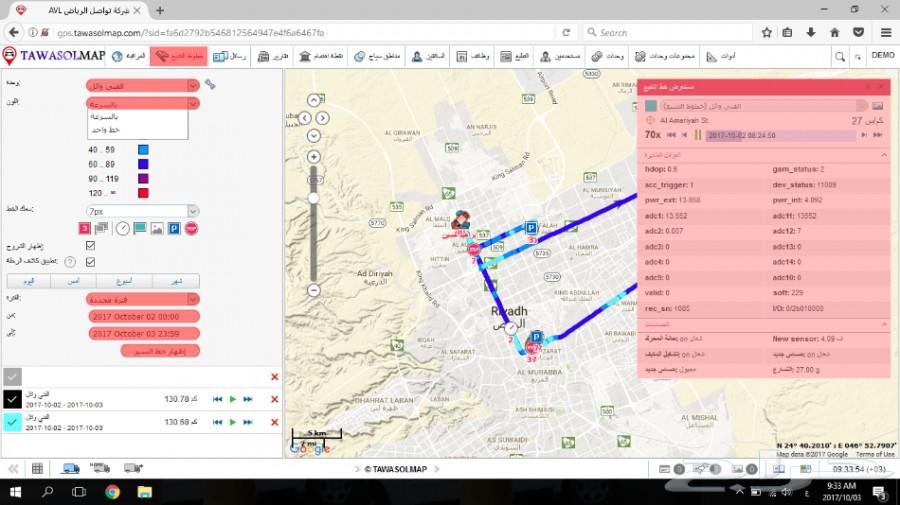Pause the track player playback
This screenshot has width=900, height=505.
pos(698,135)
